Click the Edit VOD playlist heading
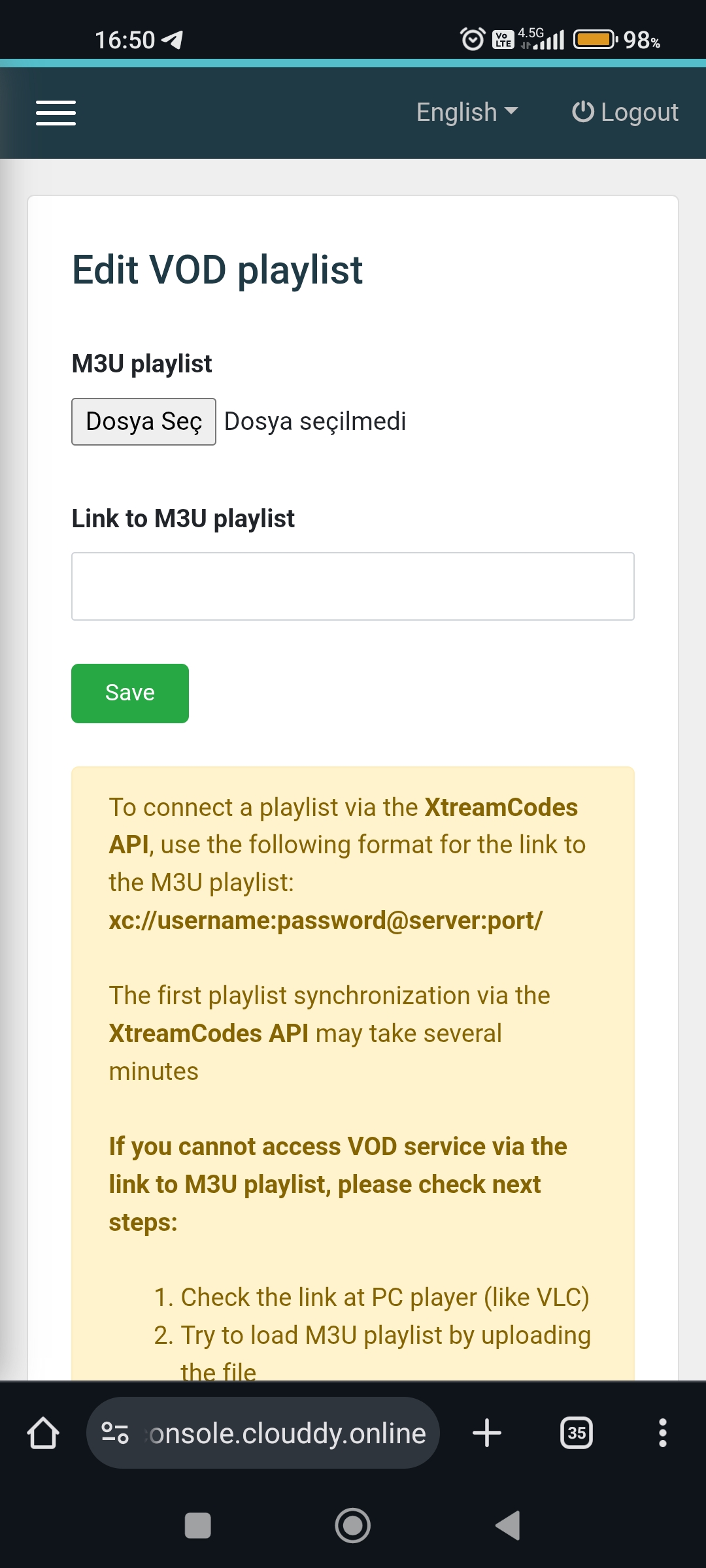This screenshot has height=1568, width=706. pyautogui.click(x=217, y=270)
